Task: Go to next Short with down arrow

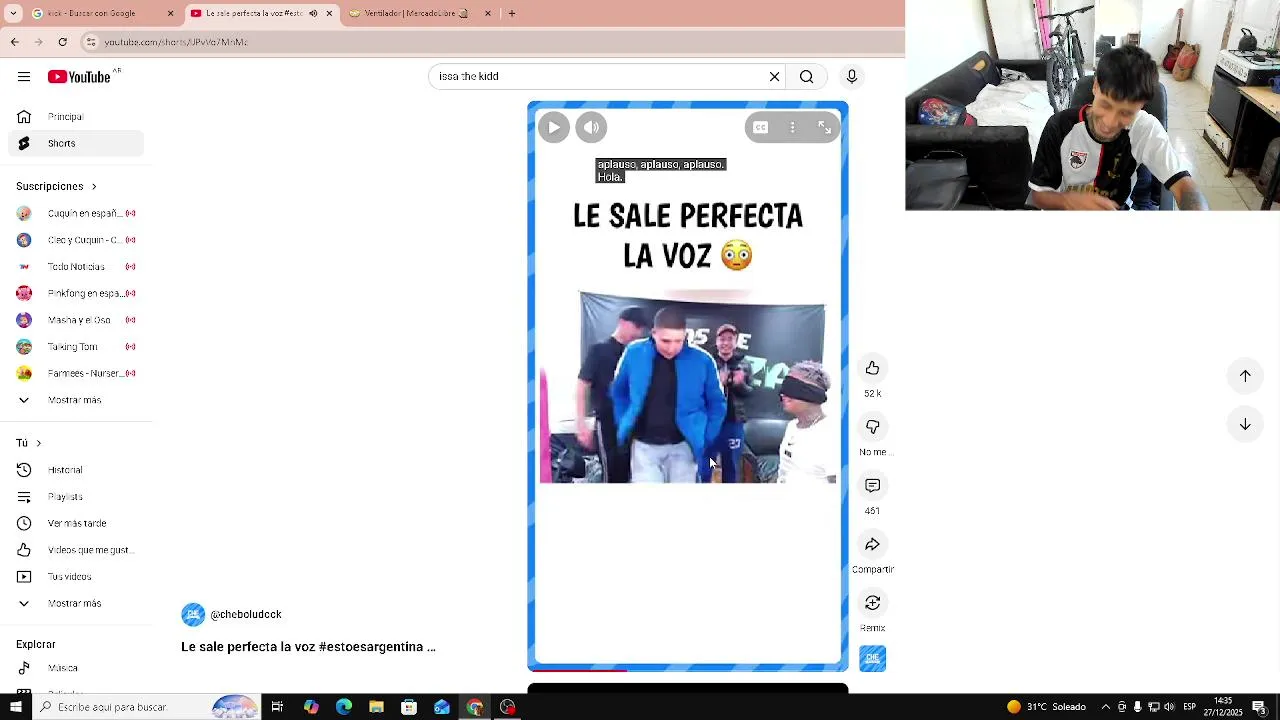Action: [1245, 424]
